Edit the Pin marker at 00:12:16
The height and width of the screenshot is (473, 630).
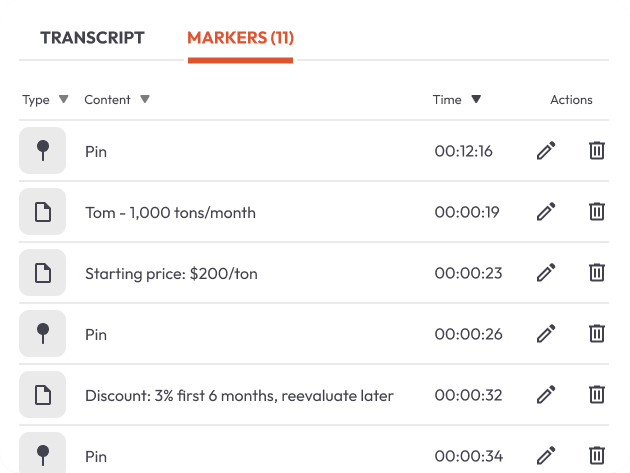pos(546,151)
